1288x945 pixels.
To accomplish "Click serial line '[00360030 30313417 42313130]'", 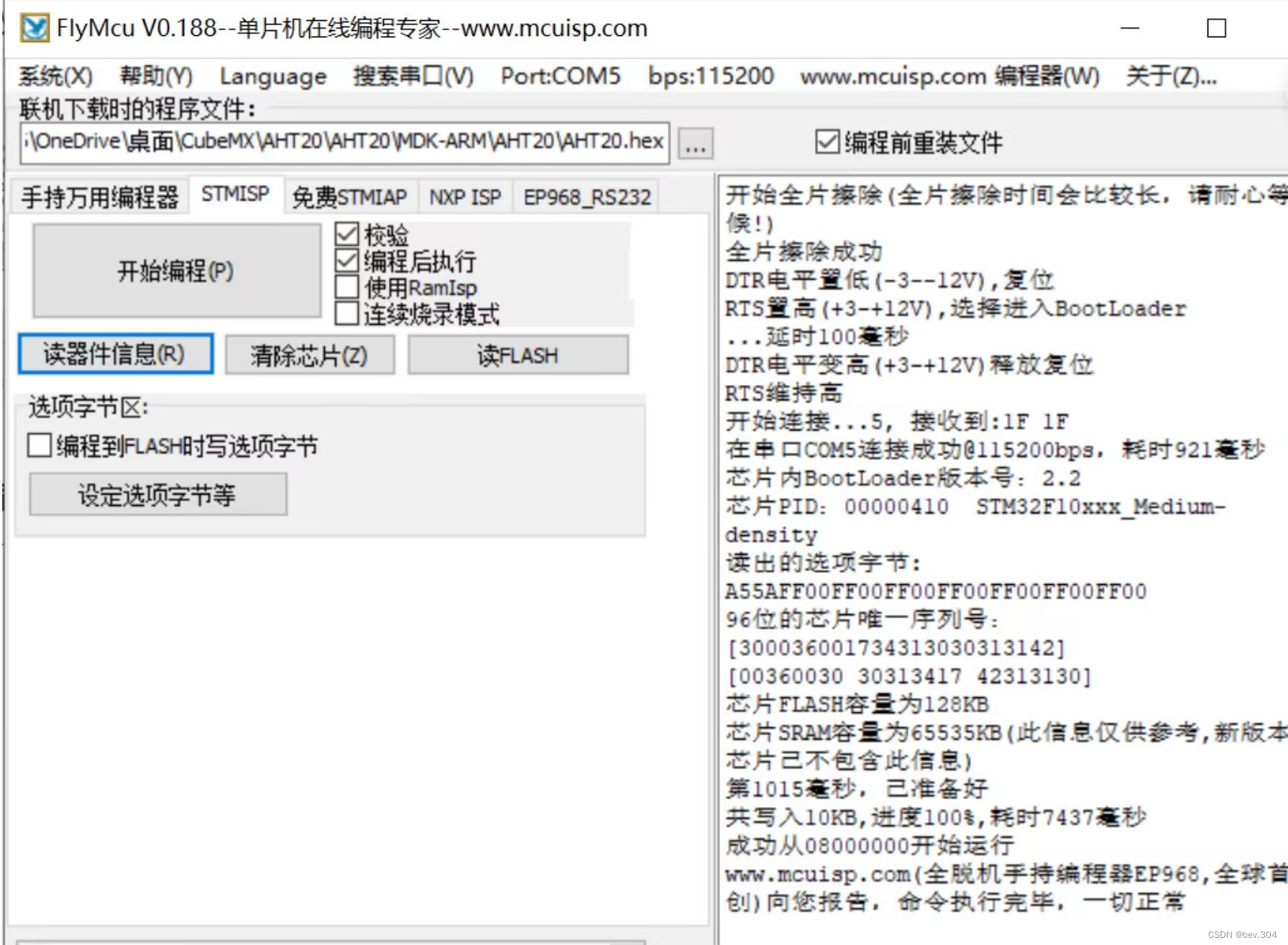I will pos(909,676).
